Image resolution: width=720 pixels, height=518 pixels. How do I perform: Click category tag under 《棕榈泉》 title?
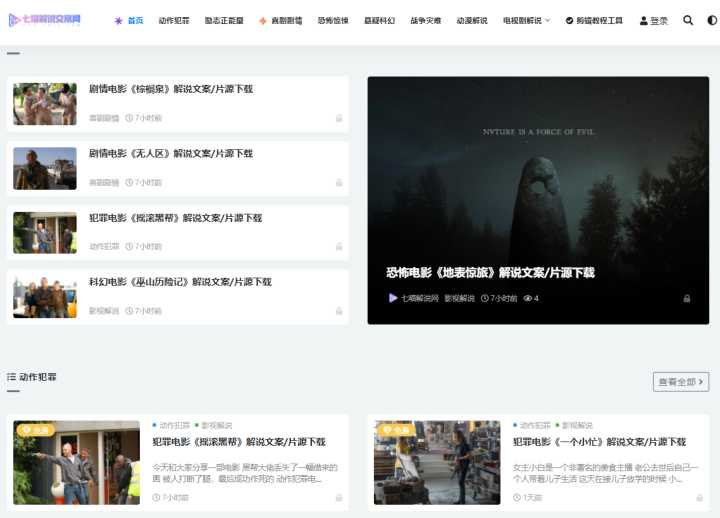[x=104, y=118]
